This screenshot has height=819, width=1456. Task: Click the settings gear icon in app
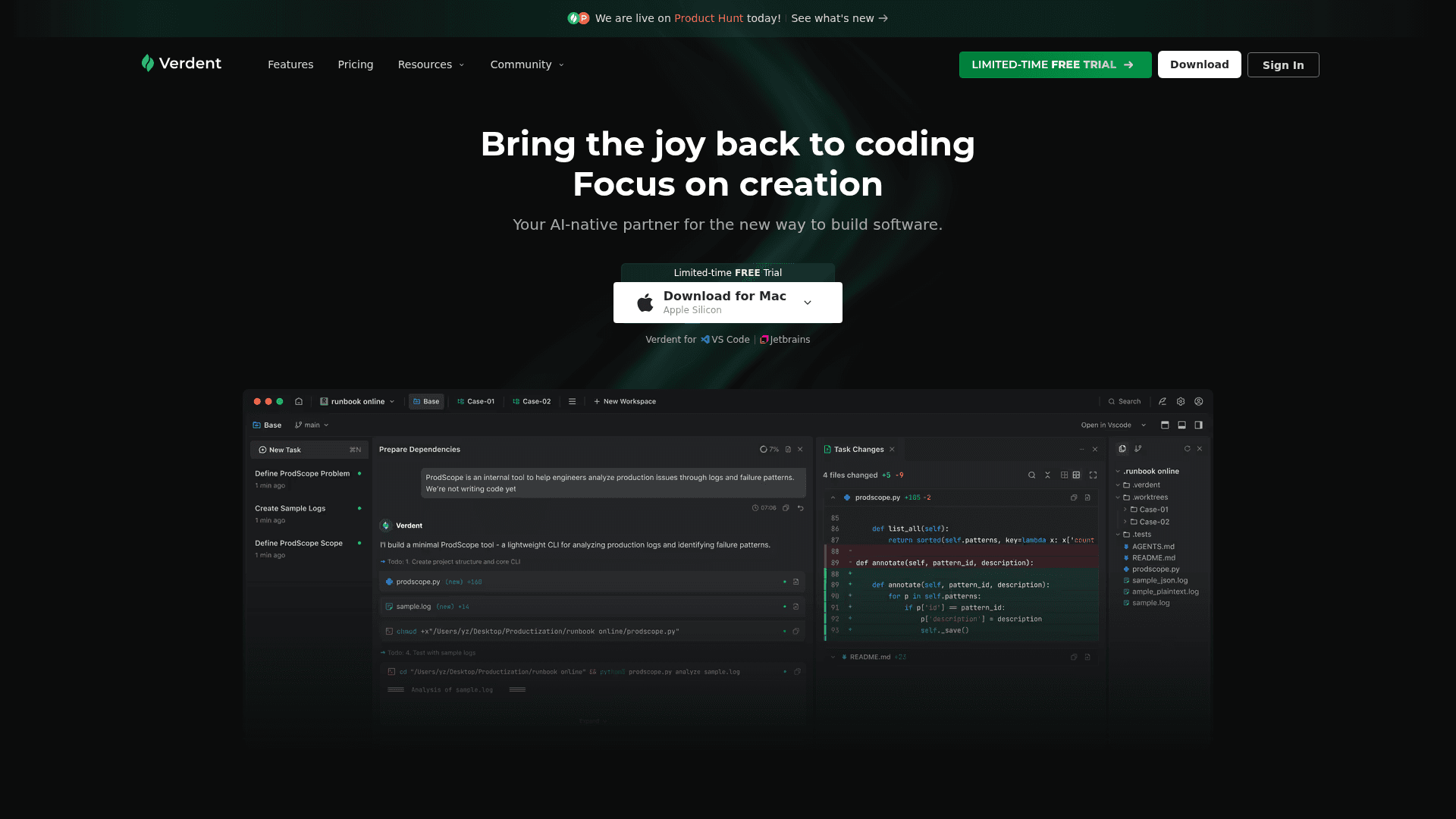[x=1181, y=402]
